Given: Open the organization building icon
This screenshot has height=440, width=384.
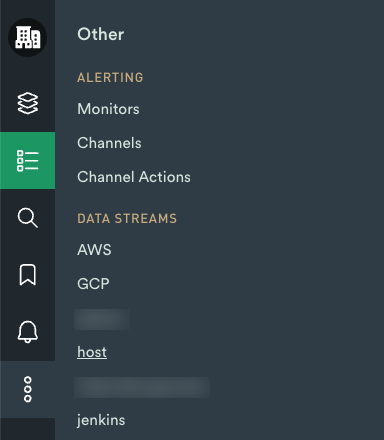Looking at the screenshot, I should [27, 37].
